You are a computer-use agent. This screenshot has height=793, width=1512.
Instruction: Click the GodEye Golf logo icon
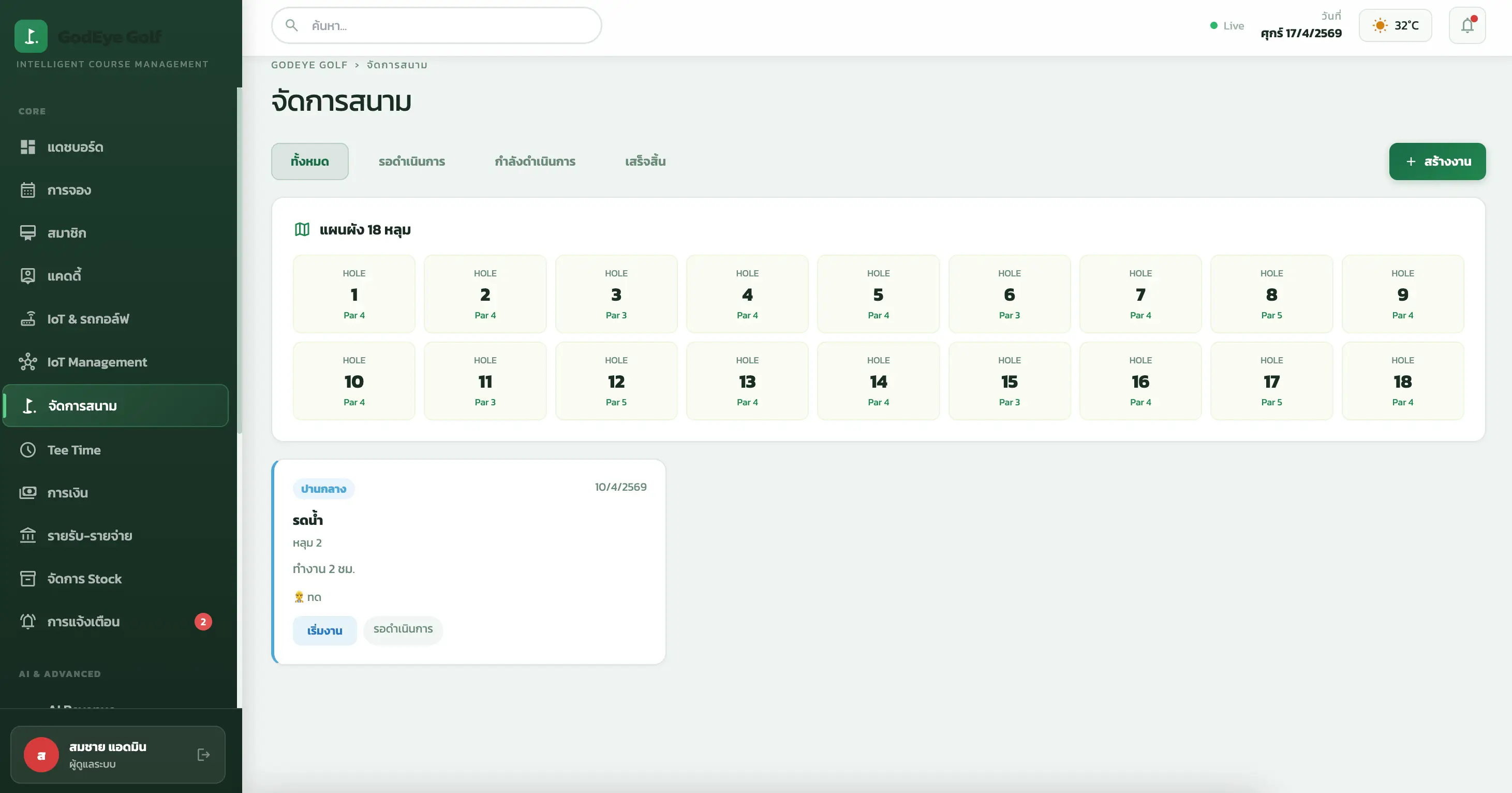coord(31,36)
